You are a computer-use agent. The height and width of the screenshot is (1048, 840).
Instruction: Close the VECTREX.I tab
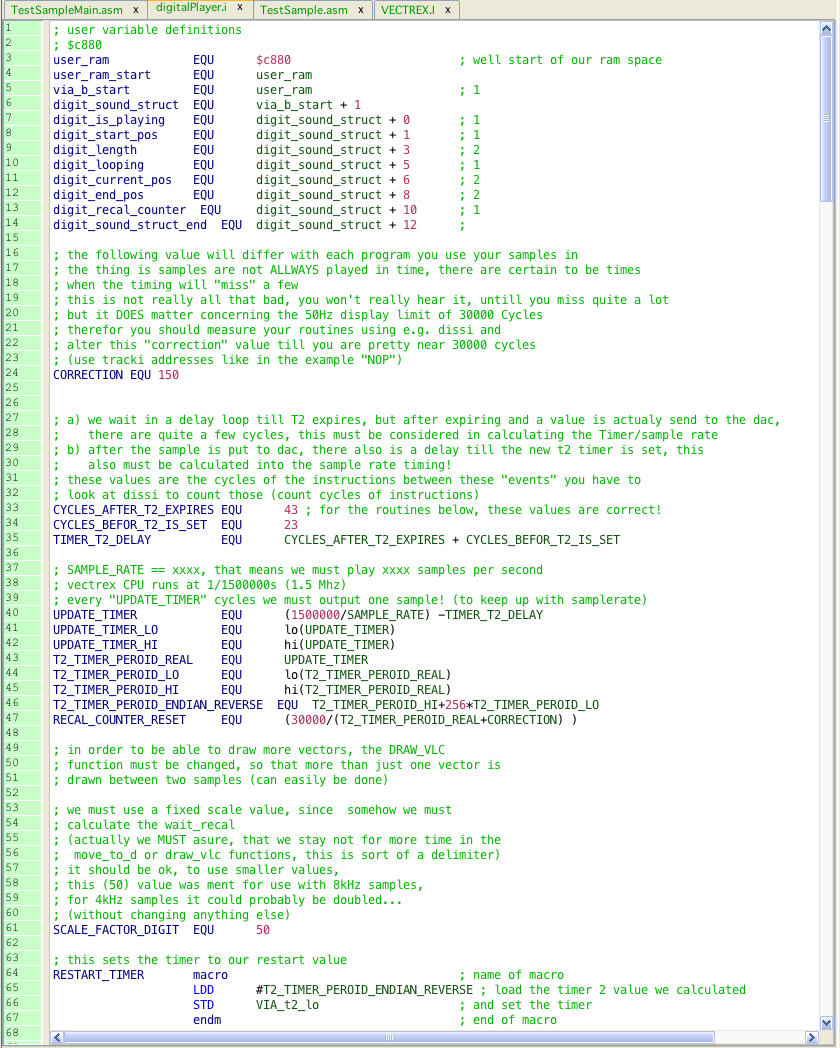click(x=447, y=10)
